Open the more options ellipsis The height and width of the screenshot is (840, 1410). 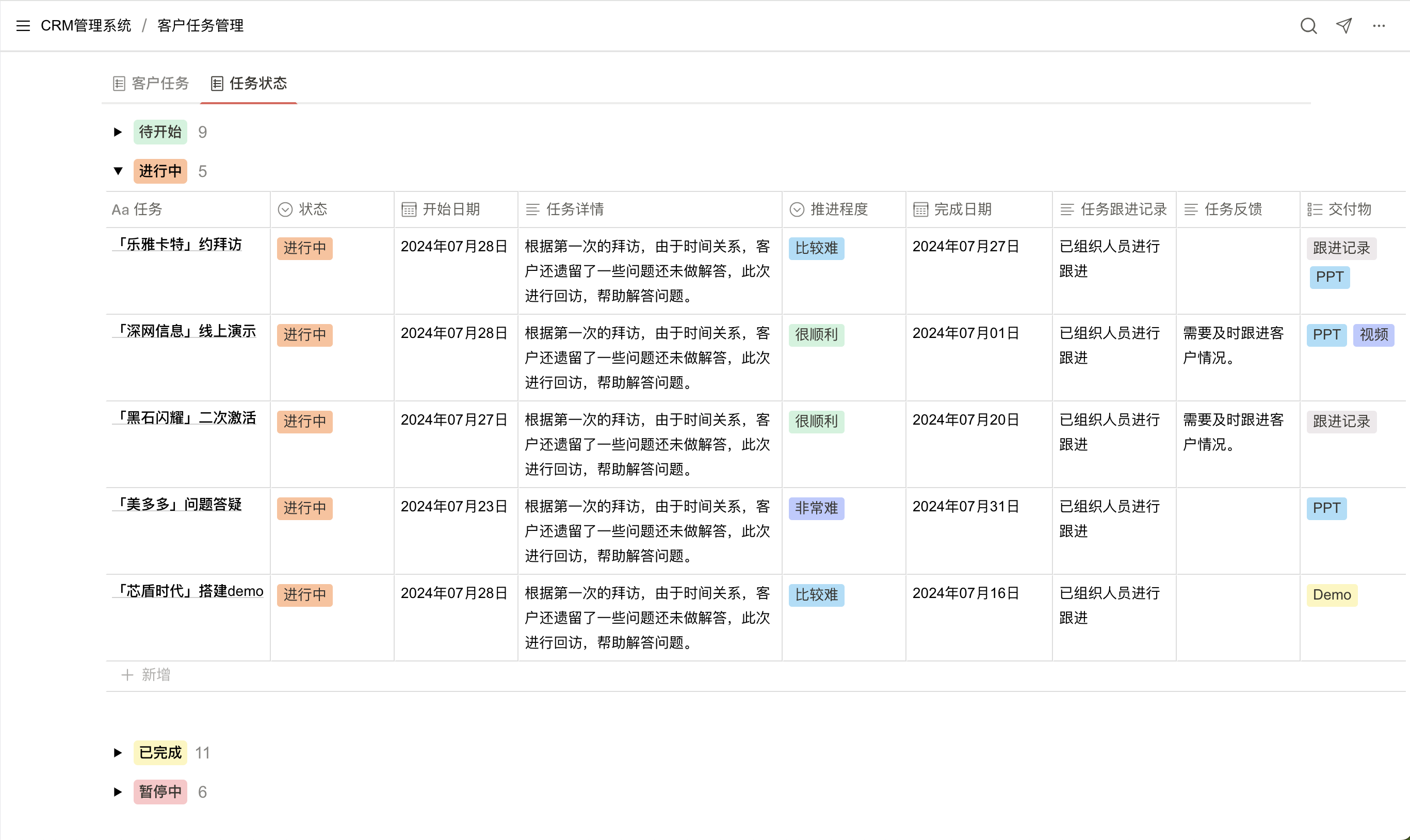(1379, 25)
